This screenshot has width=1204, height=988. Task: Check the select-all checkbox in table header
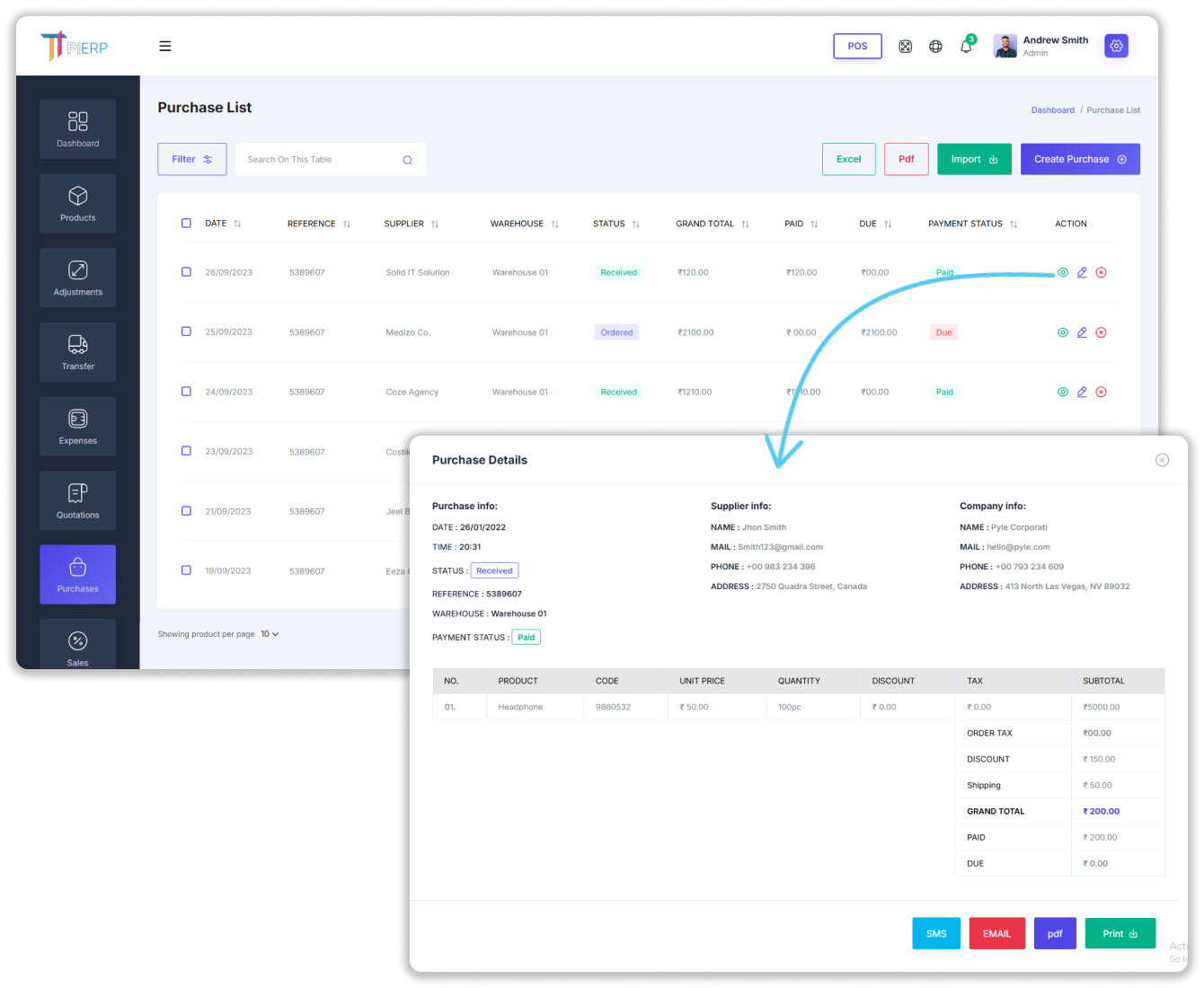(x=186, y=223)
